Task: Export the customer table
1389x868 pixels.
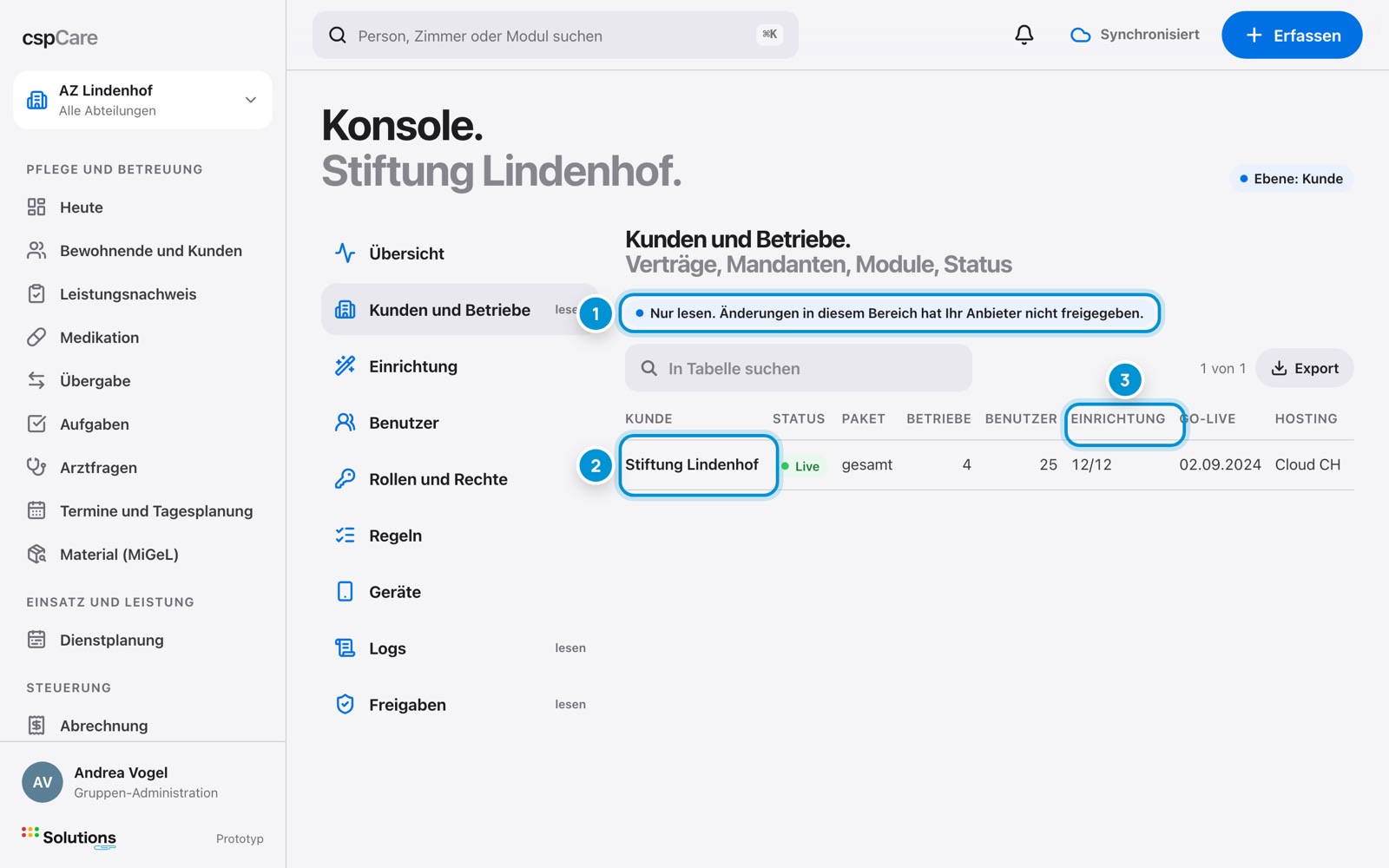Action: point(1304,368)
